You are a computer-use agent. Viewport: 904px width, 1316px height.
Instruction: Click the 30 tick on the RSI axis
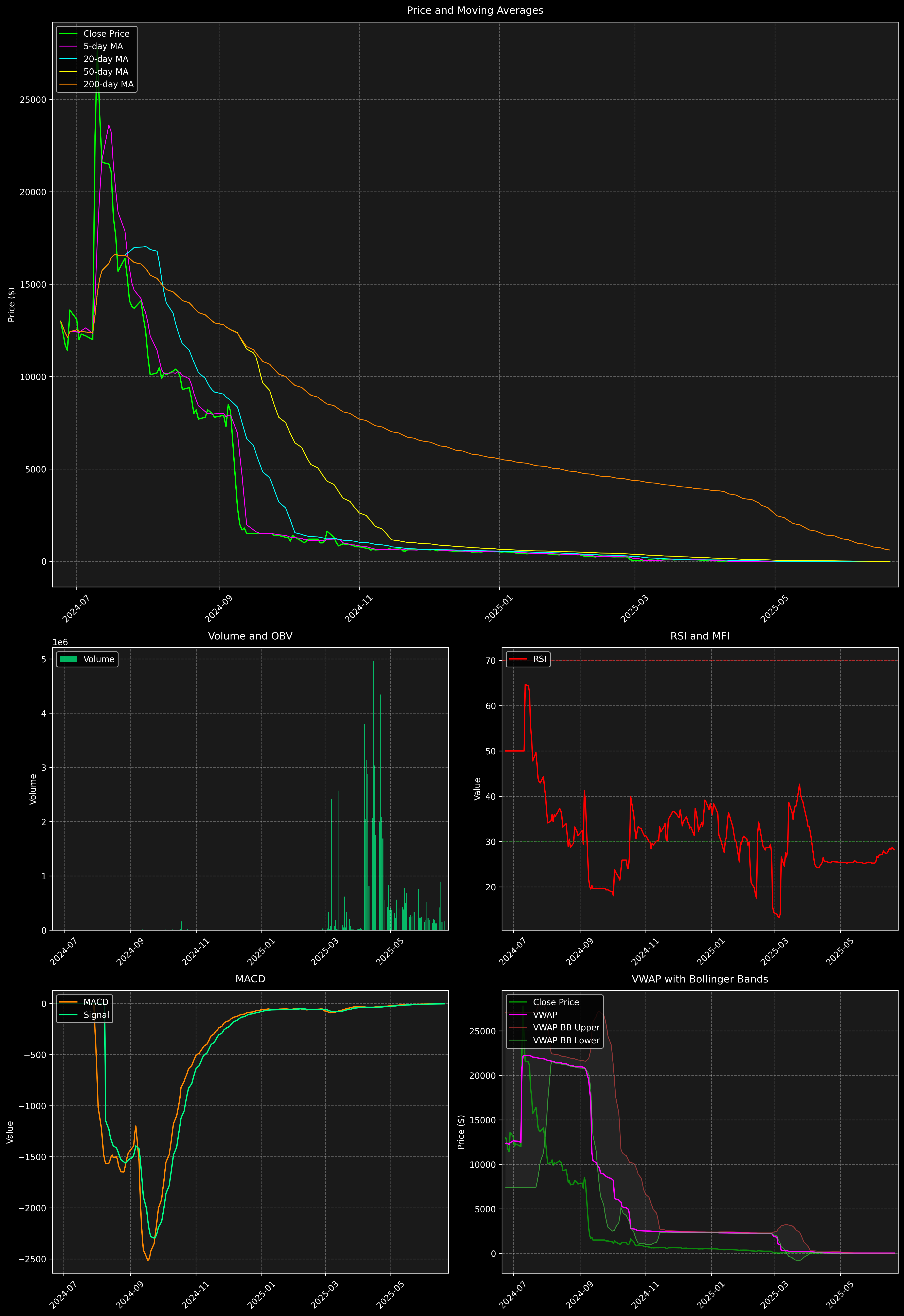tap(490, 842)
